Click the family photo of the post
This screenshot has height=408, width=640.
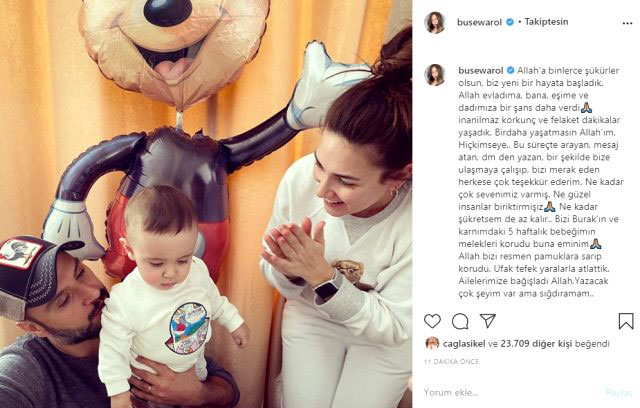[206, 204]
